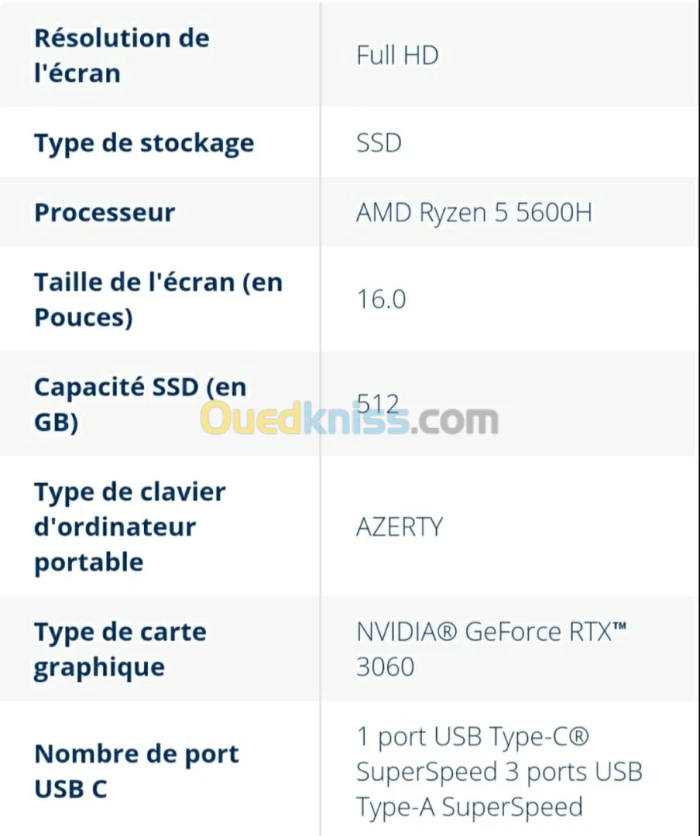Click the "AMD Ryzen 5 5600H" value
This screenshot has height=836, width=700.
pos(474,213)
